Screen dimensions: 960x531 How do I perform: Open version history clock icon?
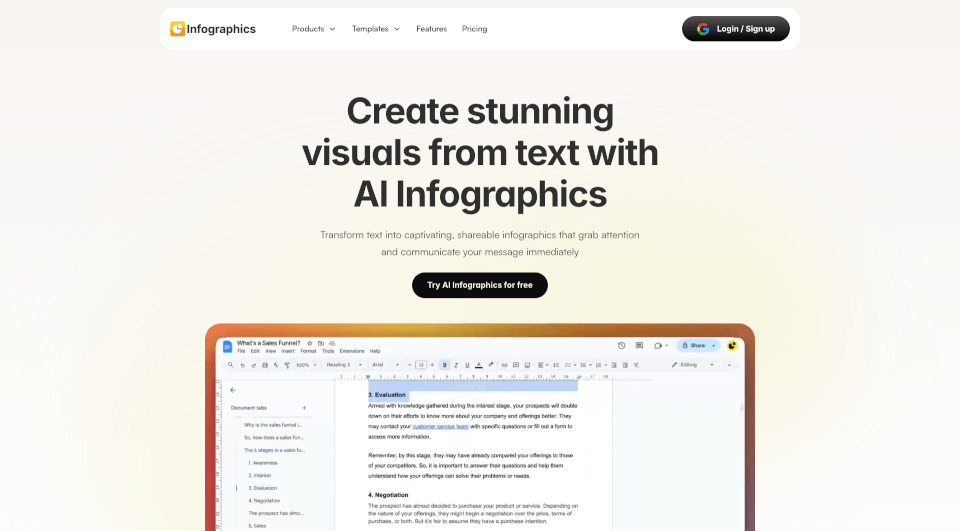point(621,345)
